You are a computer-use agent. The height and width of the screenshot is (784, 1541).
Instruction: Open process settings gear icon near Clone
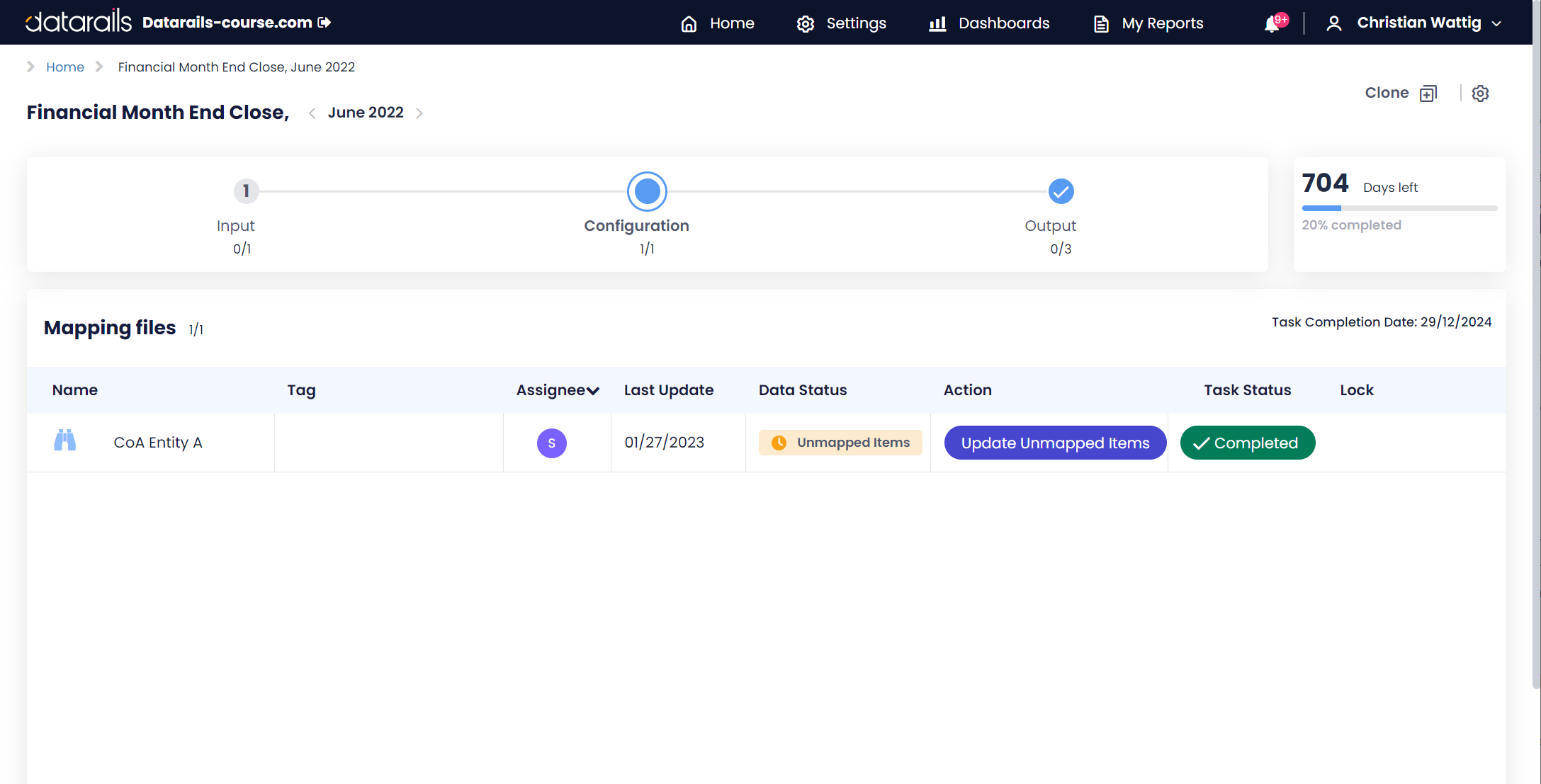coord(1480,93)
